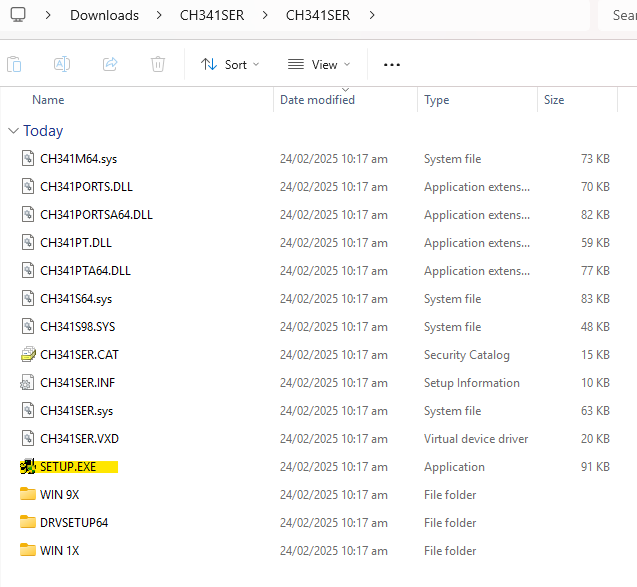Expand chevron after Downloads breadcrumb
The width and height of the screenshot is (637, 587).
[159, 15]
